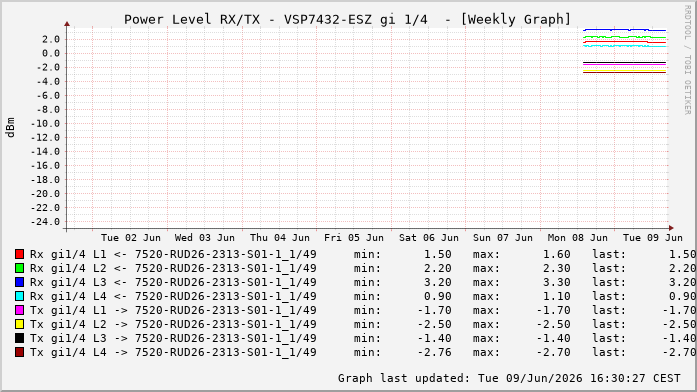Select the graph title 'Power Level RX/TX - VSP7432-ESZ gi 1/4'

tap(276, 20)
